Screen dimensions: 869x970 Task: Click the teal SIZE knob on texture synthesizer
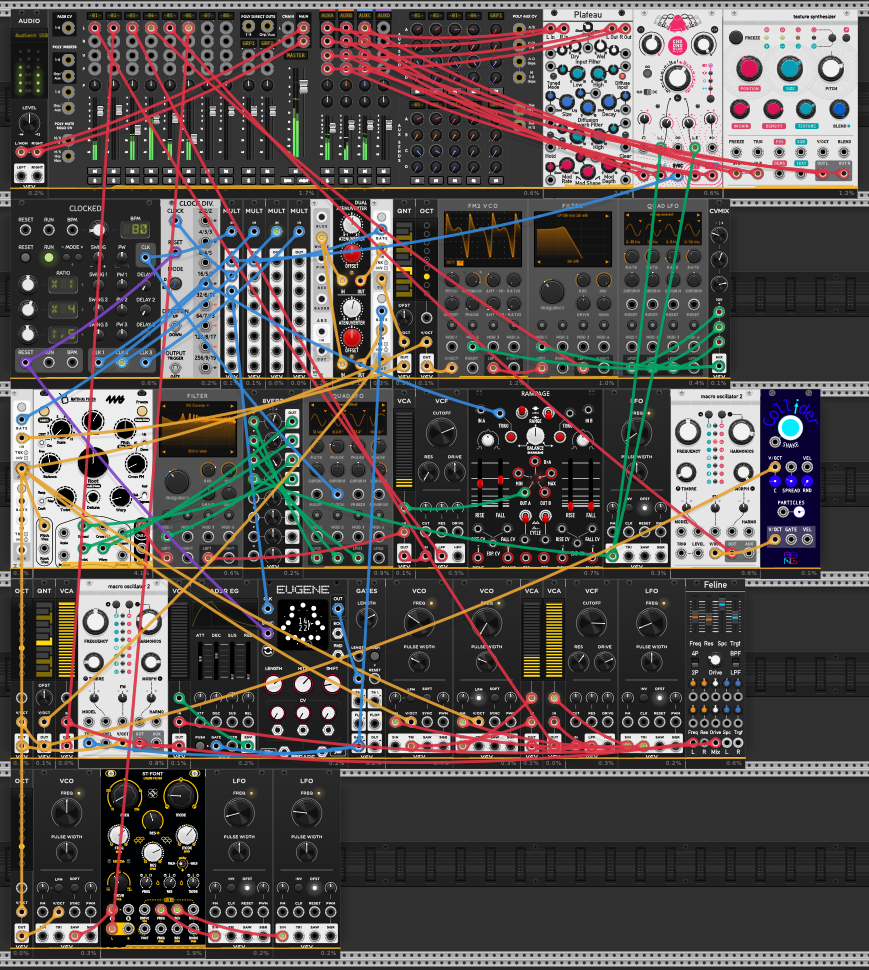[x=789, y=68]
